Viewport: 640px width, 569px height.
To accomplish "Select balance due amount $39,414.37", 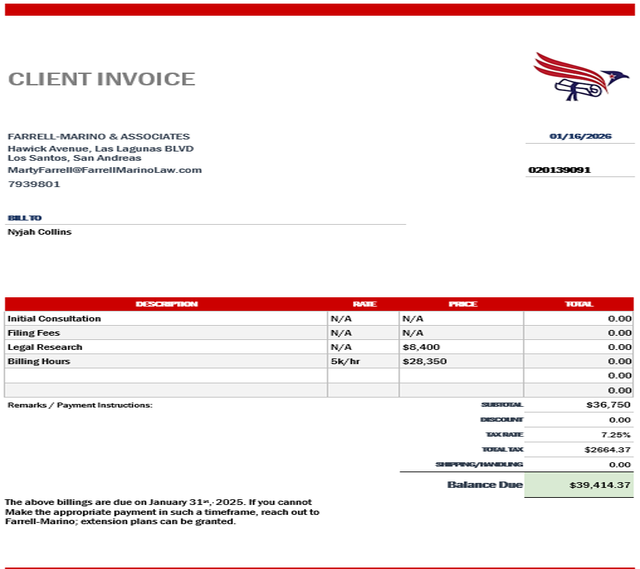I will [x=600, y=485].
